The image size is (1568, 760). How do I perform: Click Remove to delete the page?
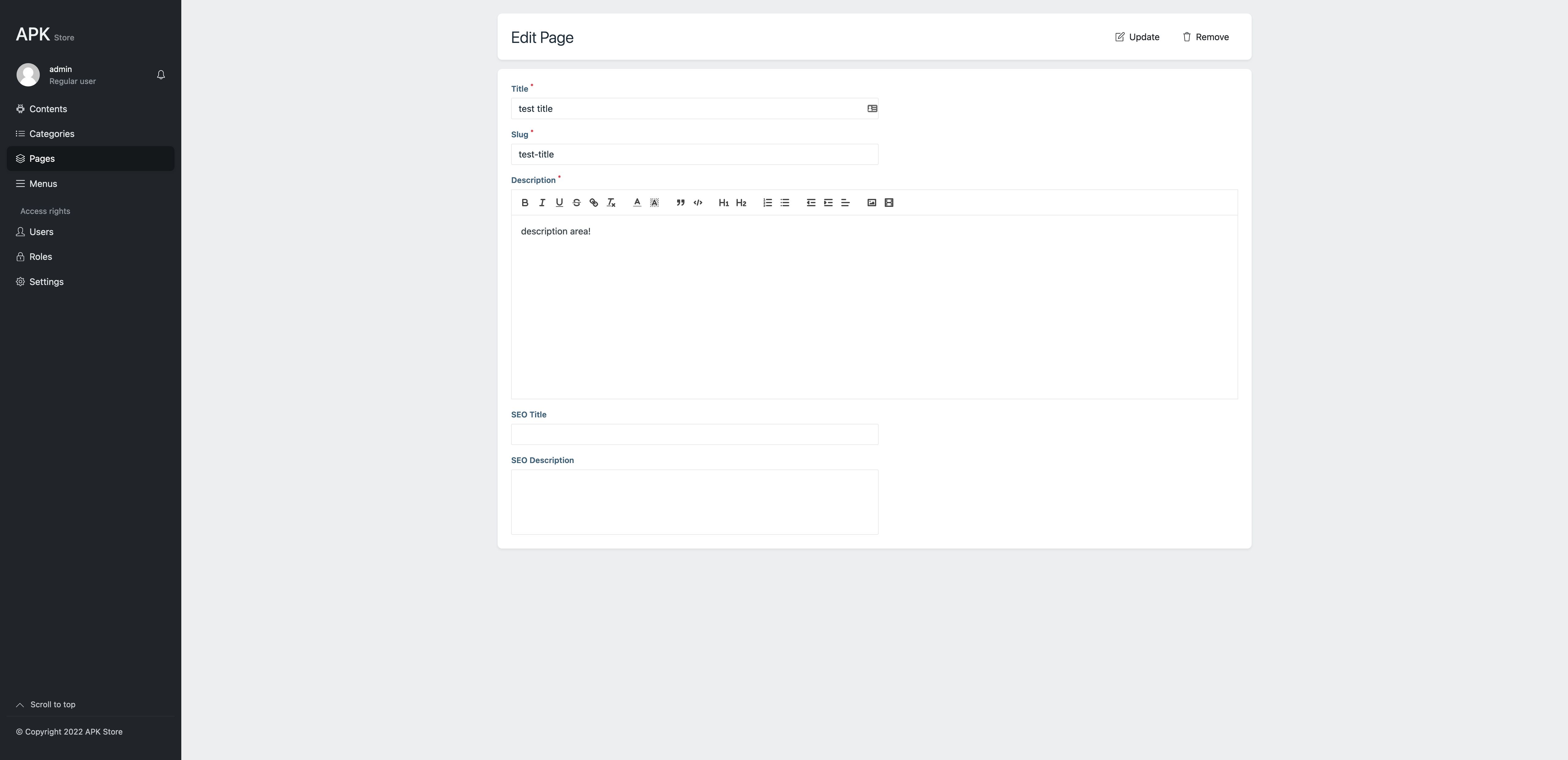pyautogui.click(x=1205, y=37)
